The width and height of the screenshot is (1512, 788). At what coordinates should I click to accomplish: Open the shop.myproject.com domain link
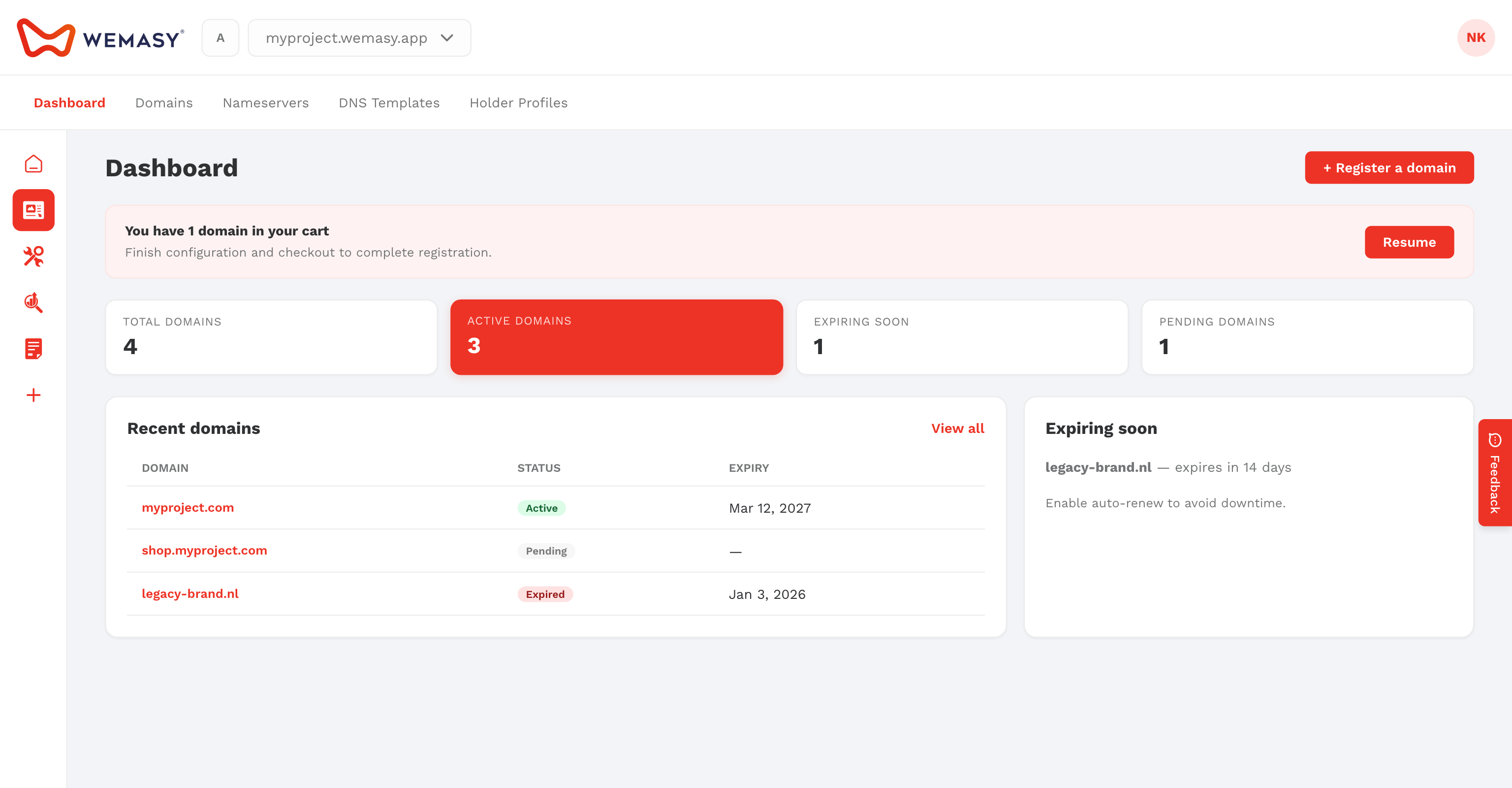click(x=204, y=550)
